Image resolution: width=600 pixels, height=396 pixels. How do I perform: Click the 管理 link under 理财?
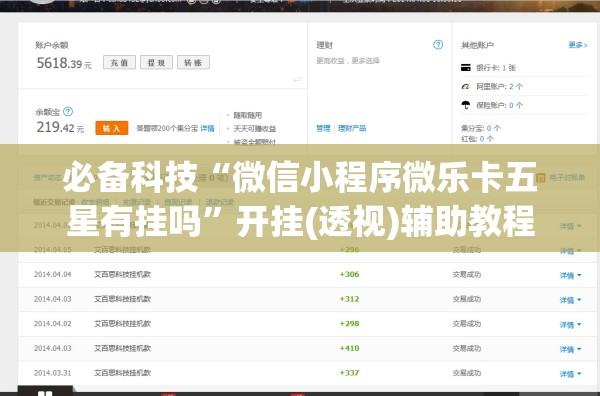coord(323,128)
